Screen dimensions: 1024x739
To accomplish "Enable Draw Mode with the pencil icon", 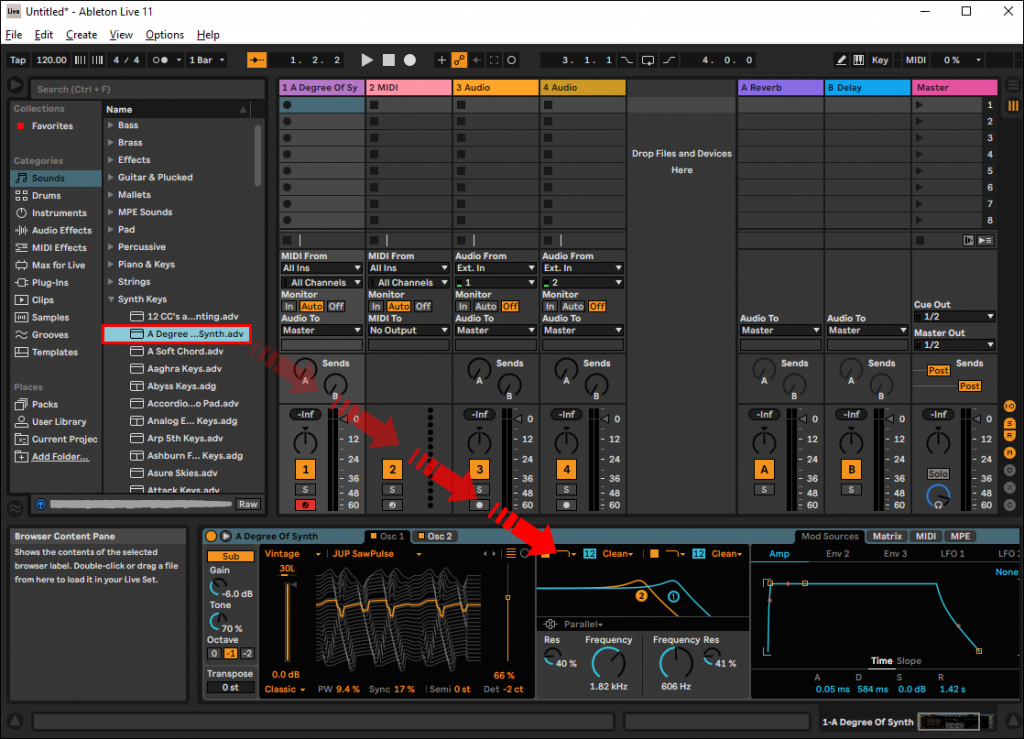I will tap(841, 60).
